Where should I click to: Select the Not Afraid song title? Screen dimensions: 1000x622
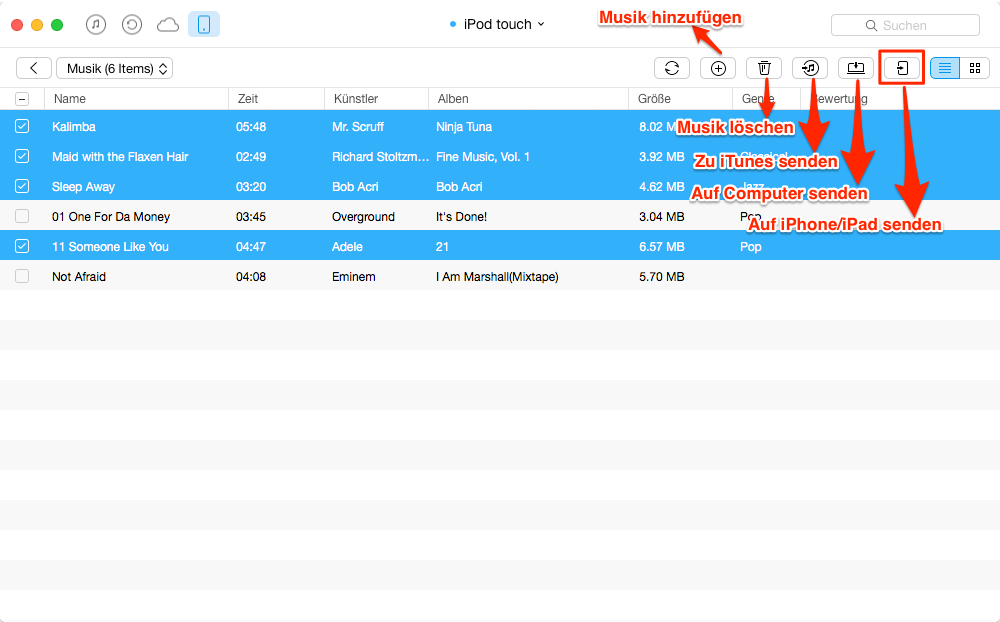pyautogui.click(x=79, y=277)
